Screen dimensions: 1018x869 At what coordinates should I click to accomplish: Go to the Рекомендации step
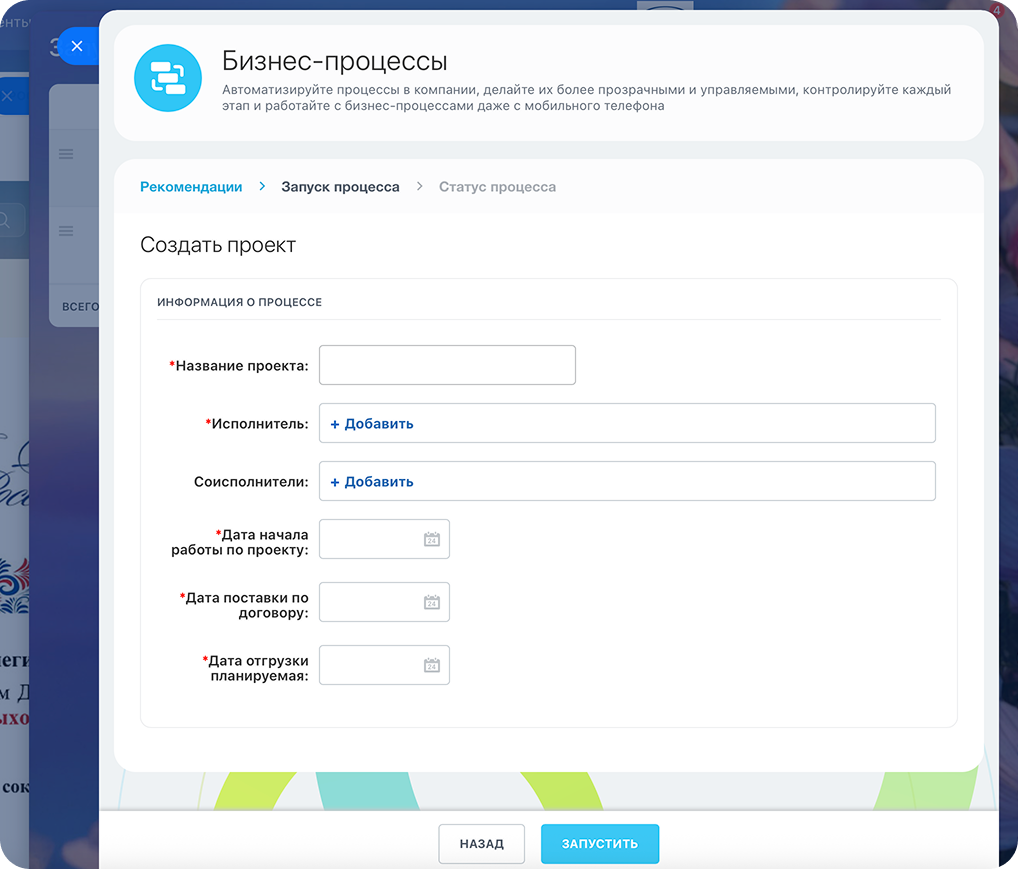(191, 187)
